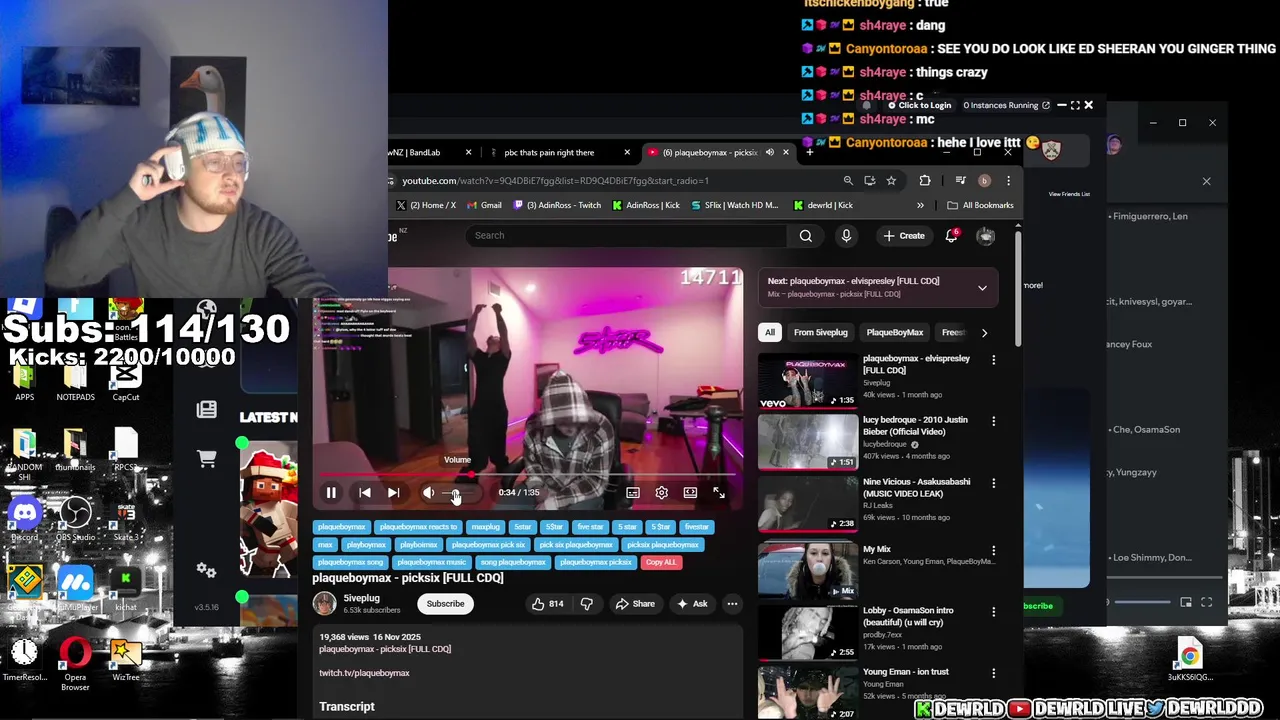Viewport: 1280px width, 720px height.
Task: Open YouTube notifications bell
Action: tap(952, 236)
